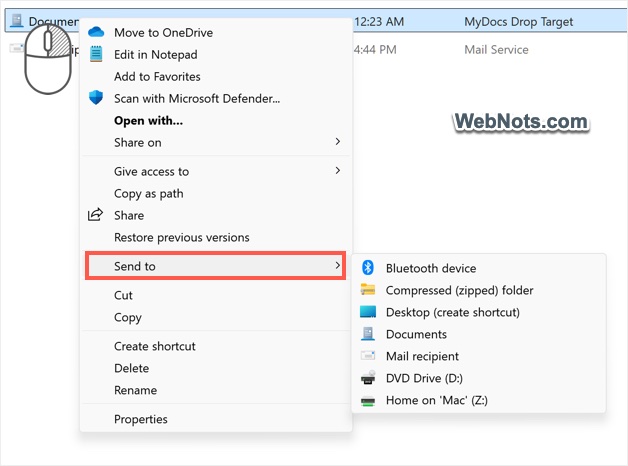Click the 4:44 PM date cell
628x466 pixels.
tap(375, 50)
